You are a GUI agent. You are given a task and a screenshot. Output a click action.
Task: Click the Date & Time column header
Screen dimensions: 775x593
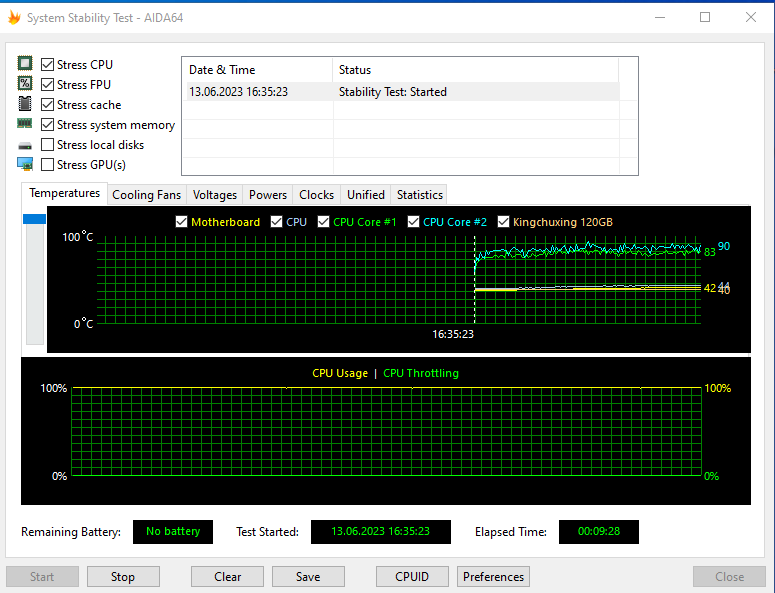pyautogui.click(x=257, y=70)
